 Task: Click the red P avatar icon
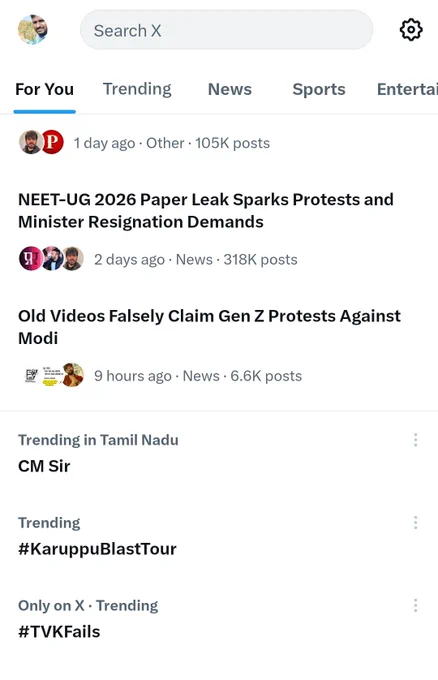pos(52,142)
